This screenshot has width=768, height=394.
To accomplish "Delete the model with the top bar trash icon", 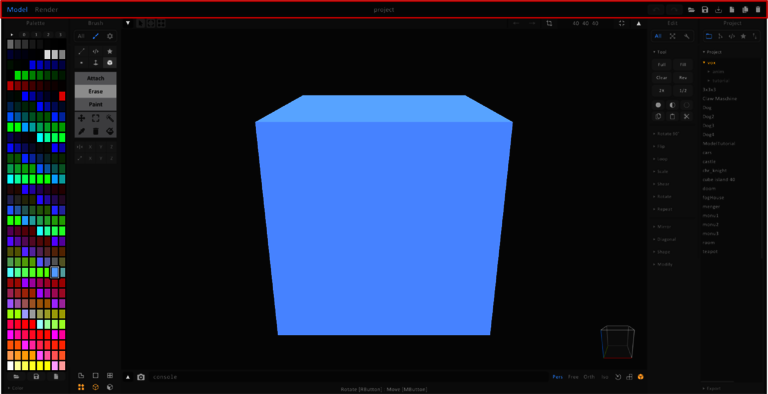I will 758,10.
